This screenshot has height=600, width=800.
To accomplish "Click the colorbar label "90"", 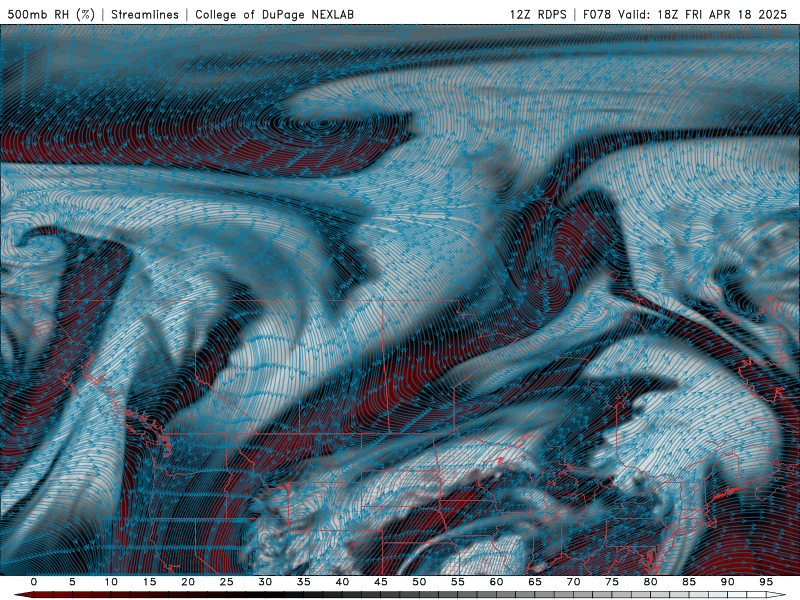I will click(x=728, y=582).
